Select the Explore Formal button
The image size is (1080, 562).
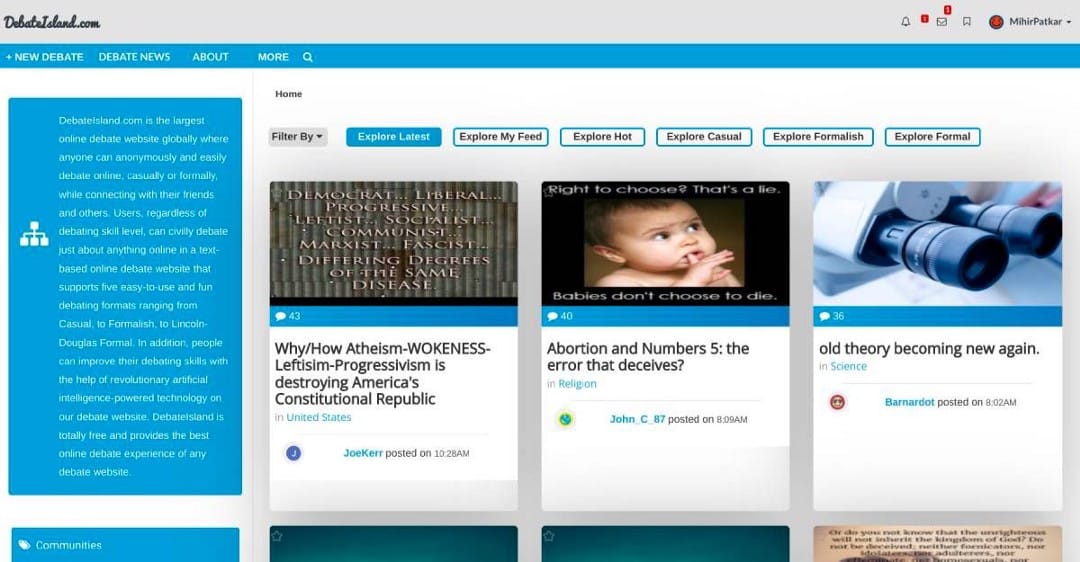933,137
